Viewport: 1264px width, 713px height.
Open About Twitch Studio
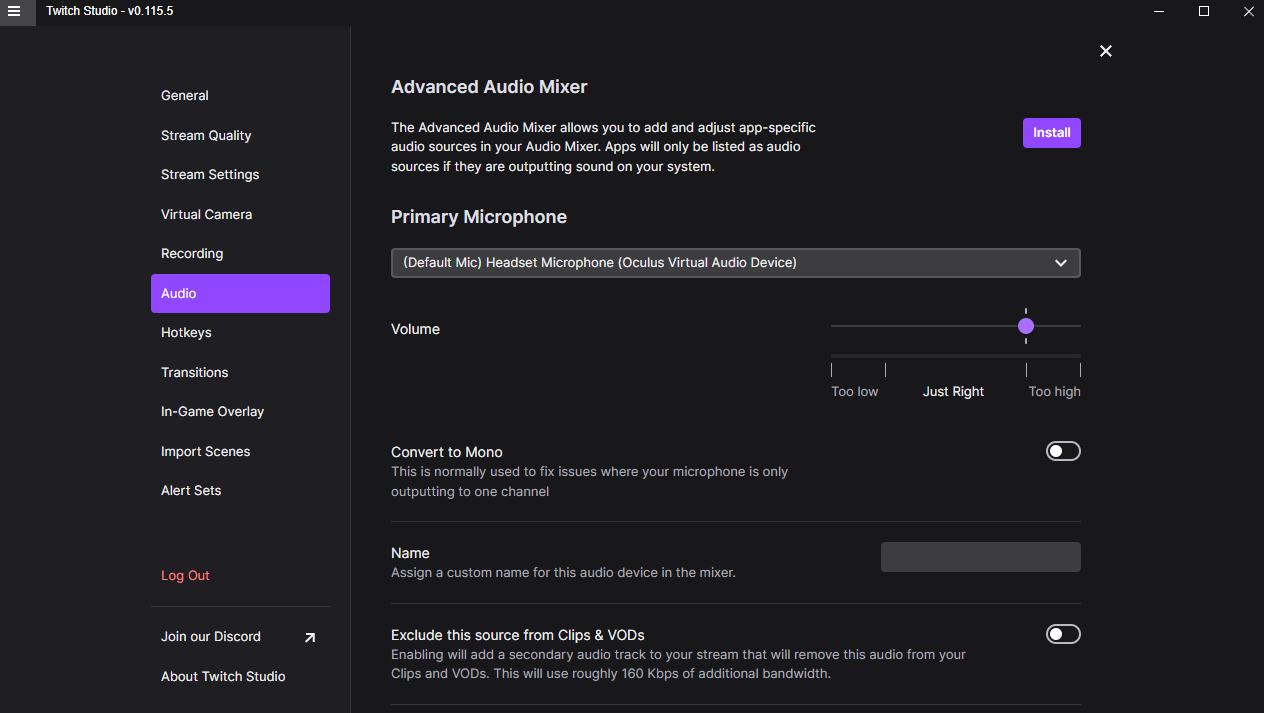coord(223,676)
